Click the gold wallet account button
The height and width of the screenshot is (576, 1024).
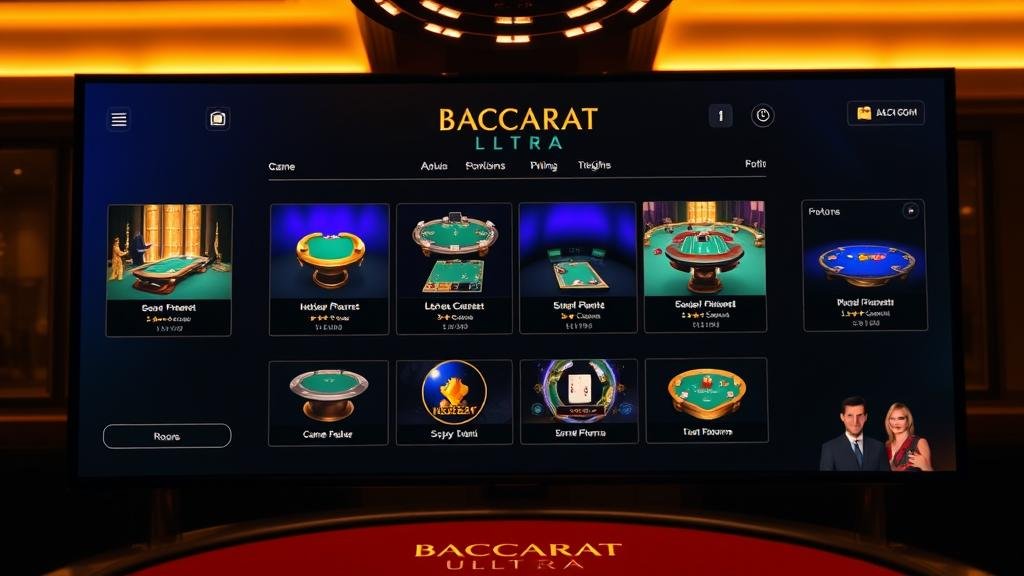tap(886, 113)
